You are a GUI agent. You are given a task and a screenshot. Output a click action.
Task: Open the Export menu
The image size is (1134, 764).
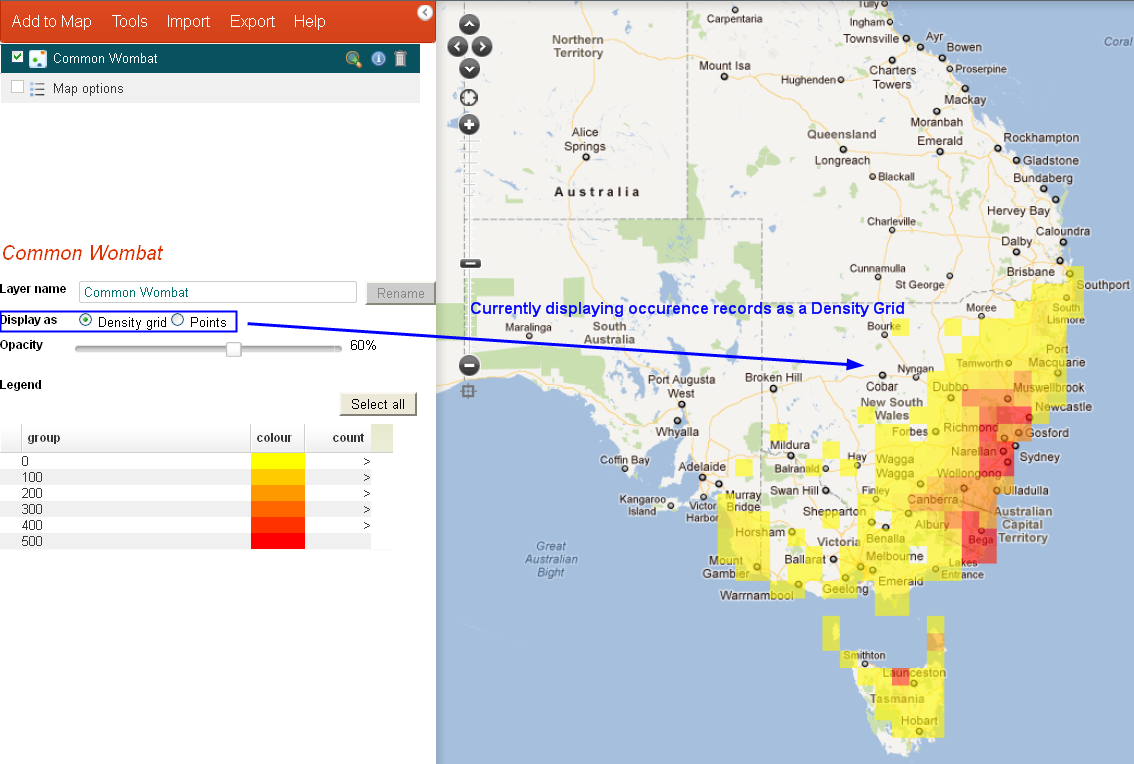coord(252,21)
